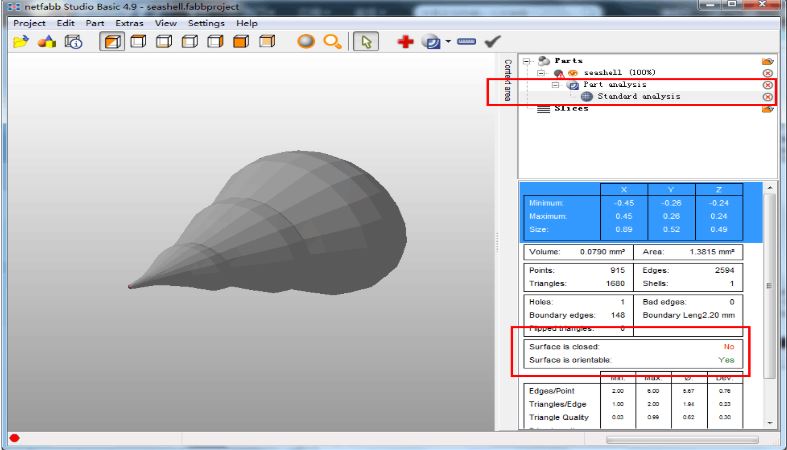Image resolution: width=787 pixels, height=450 pixels.
Task: Remove Standard analysis with red X
Action: pyautogui.click(x=767, y=97)
